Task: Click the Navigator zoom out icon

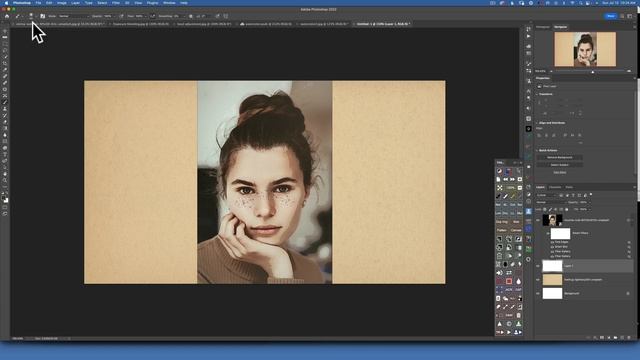Action: tap(551, 71)
